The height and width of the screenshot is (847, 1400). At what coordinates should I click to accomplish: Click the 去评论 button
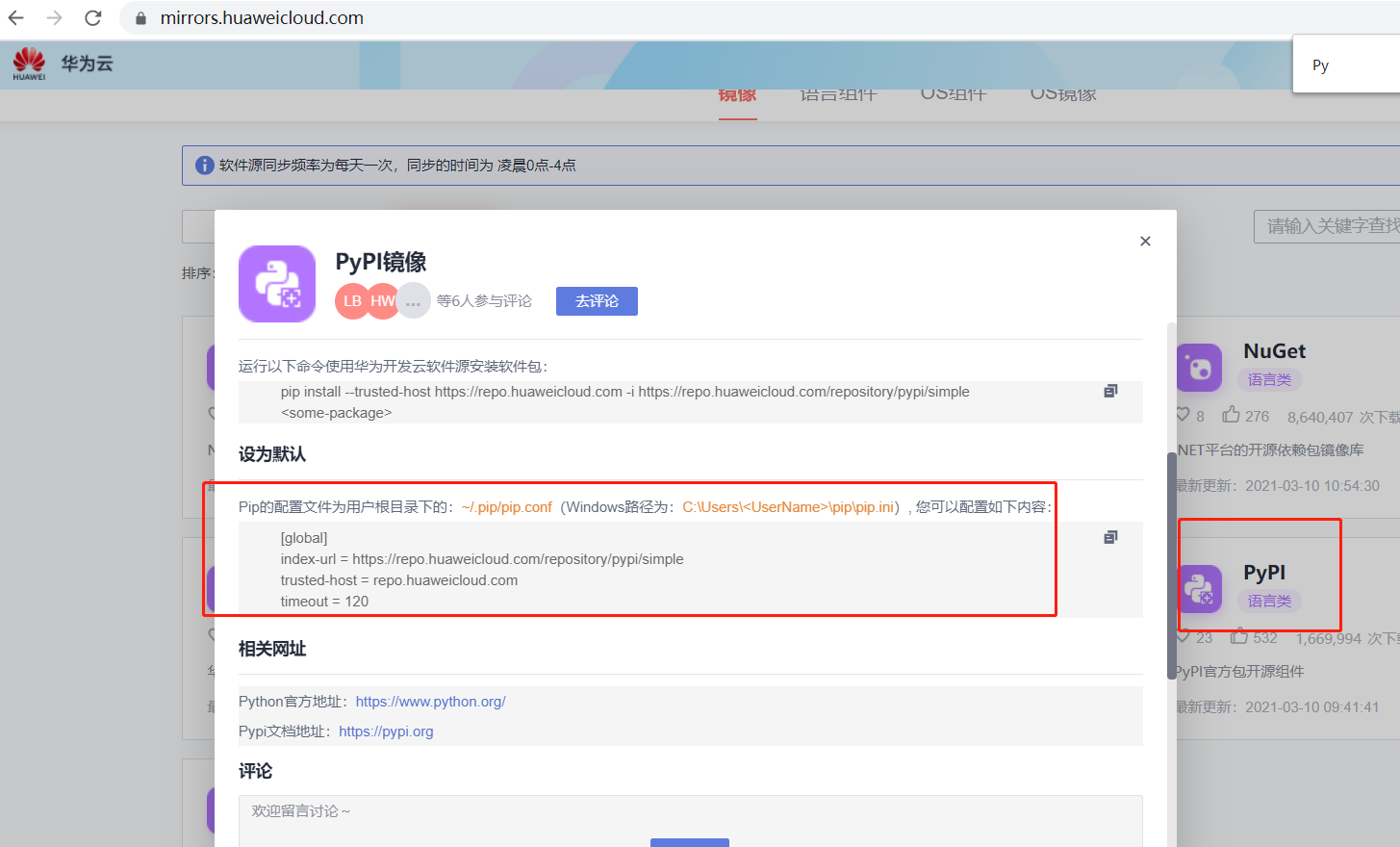point(597,301)
